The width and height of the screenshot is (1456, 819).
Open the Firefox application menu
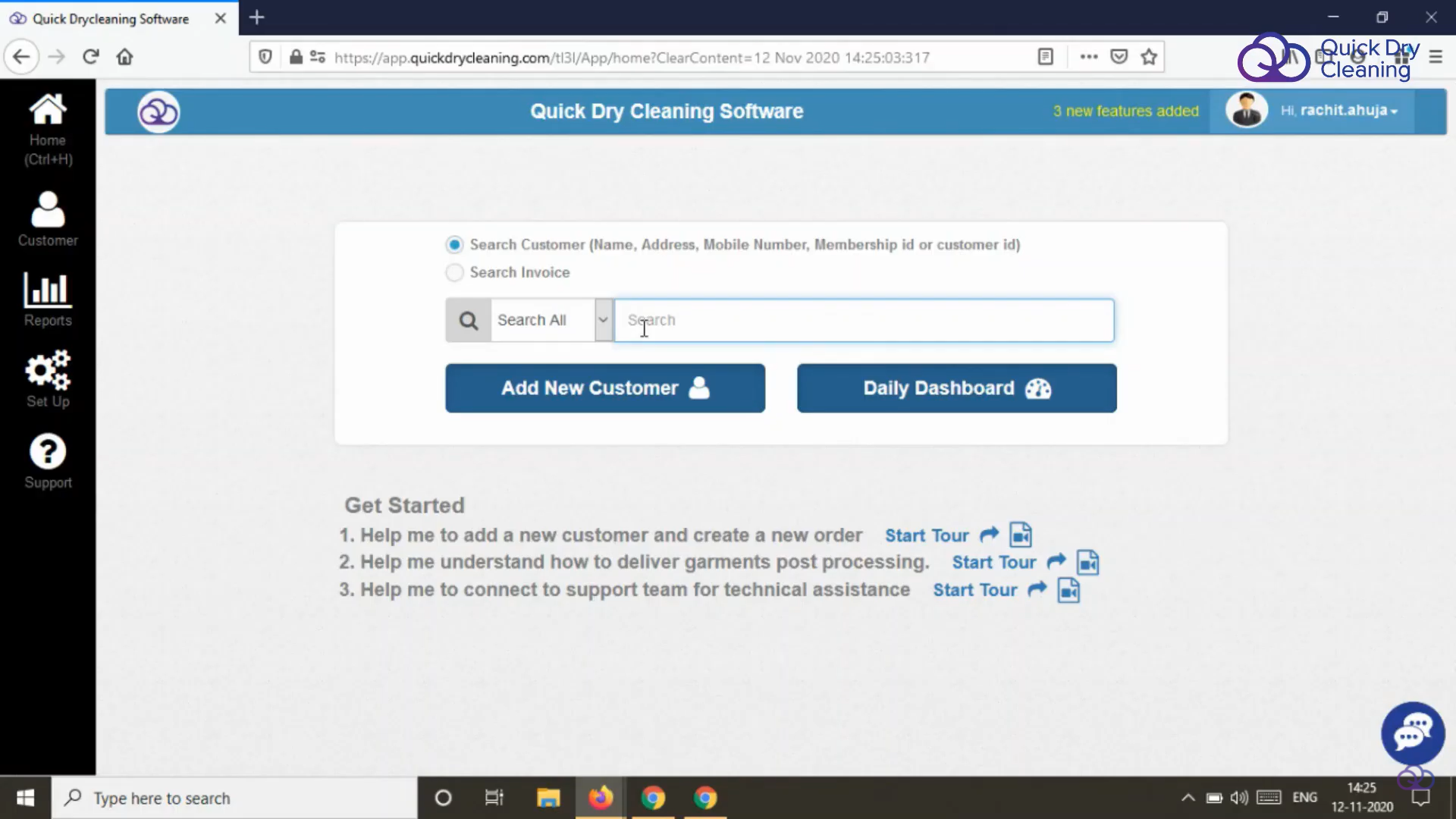tap(1436, 57)
